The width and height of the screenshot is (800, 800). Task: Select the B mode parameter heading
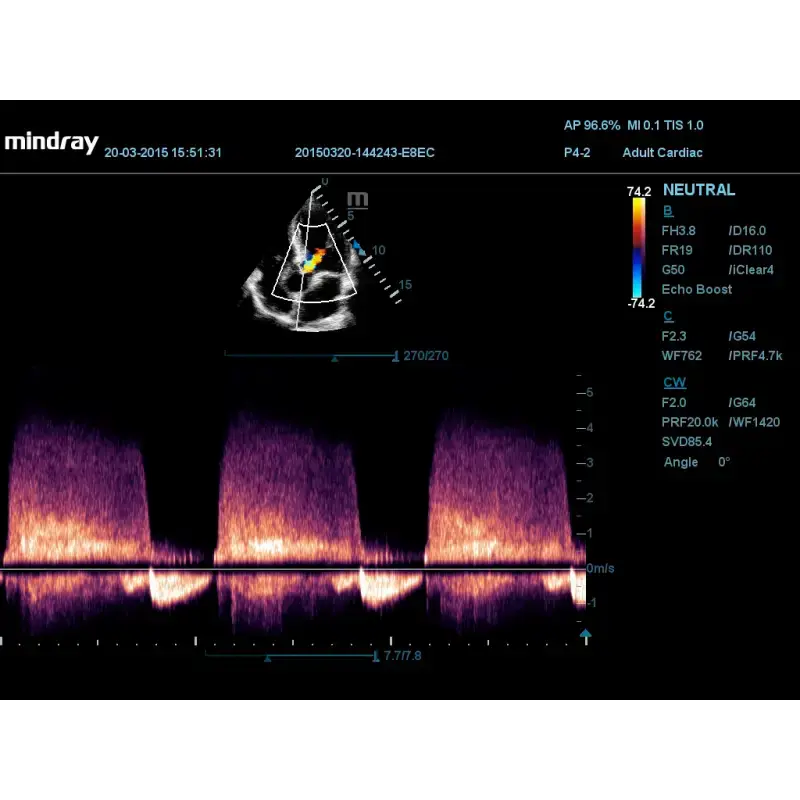click(668, 211)
